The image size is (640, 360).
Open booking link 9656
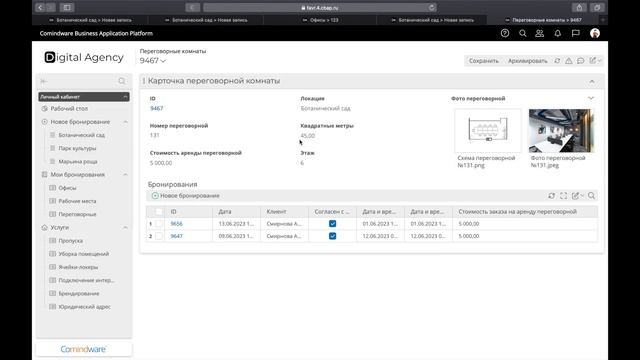176,224
